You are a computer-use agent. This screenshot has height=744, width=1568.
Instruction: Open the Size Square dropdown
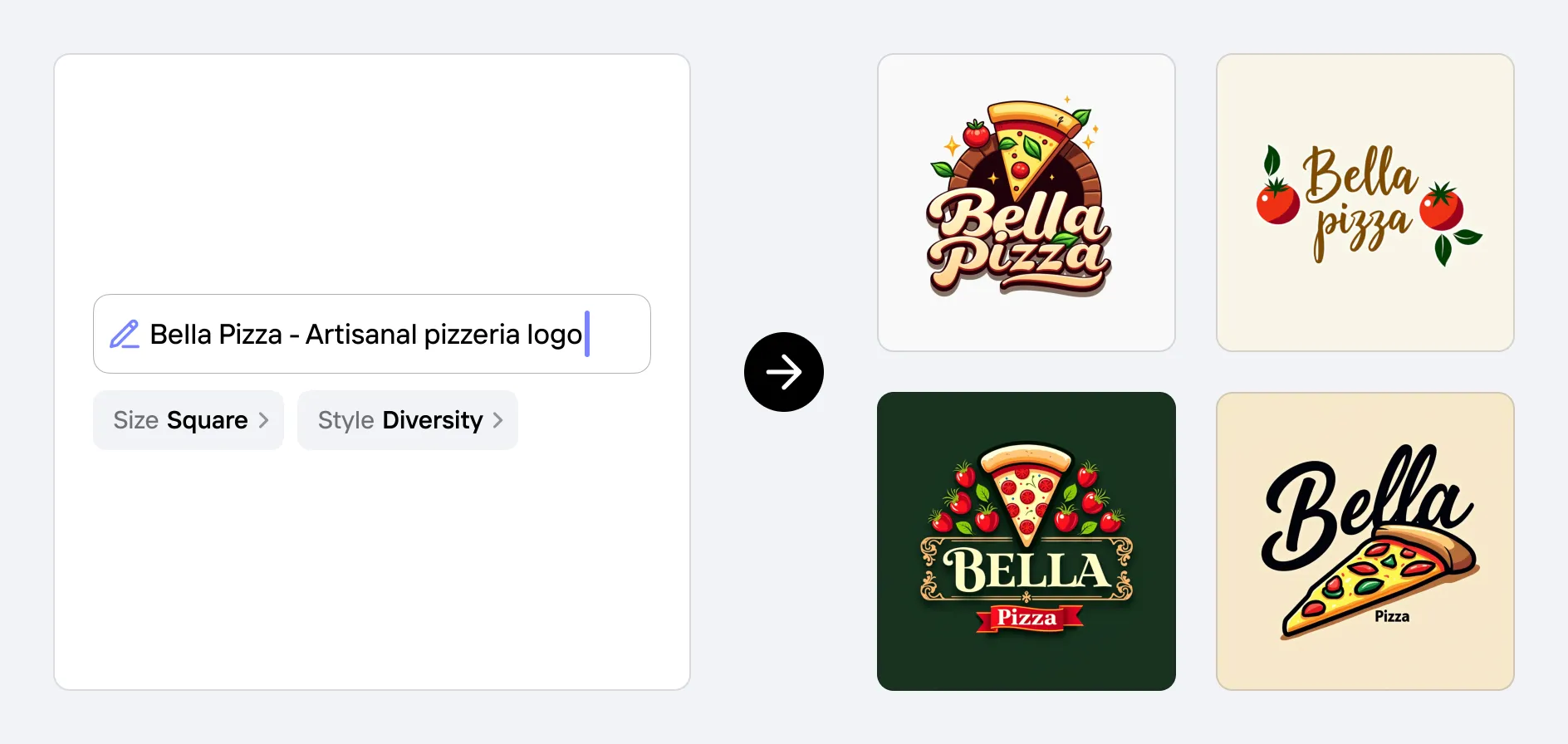coord(189,420)
